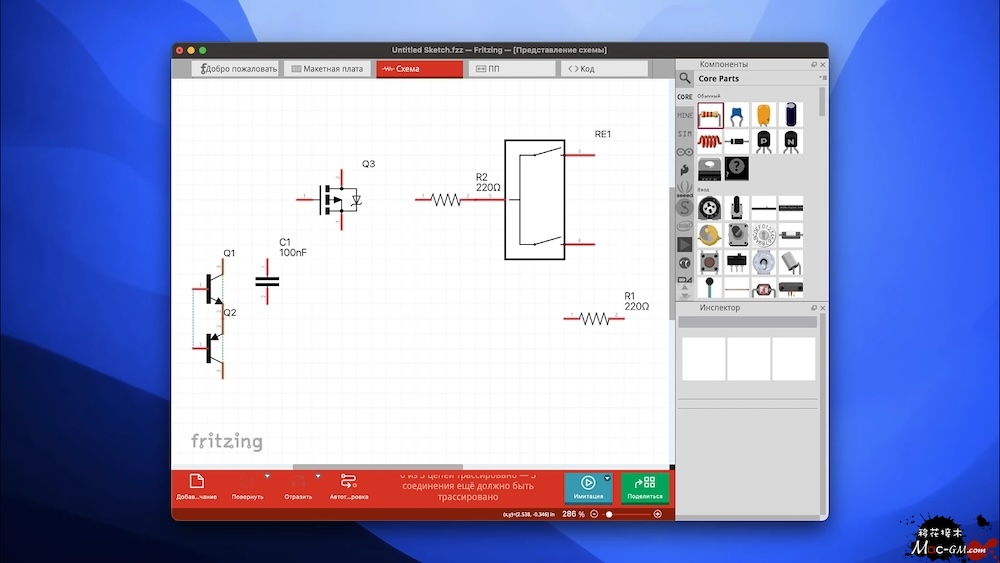Open the parts search magnifier
1000x563 pixels.
tap(685, 78)
